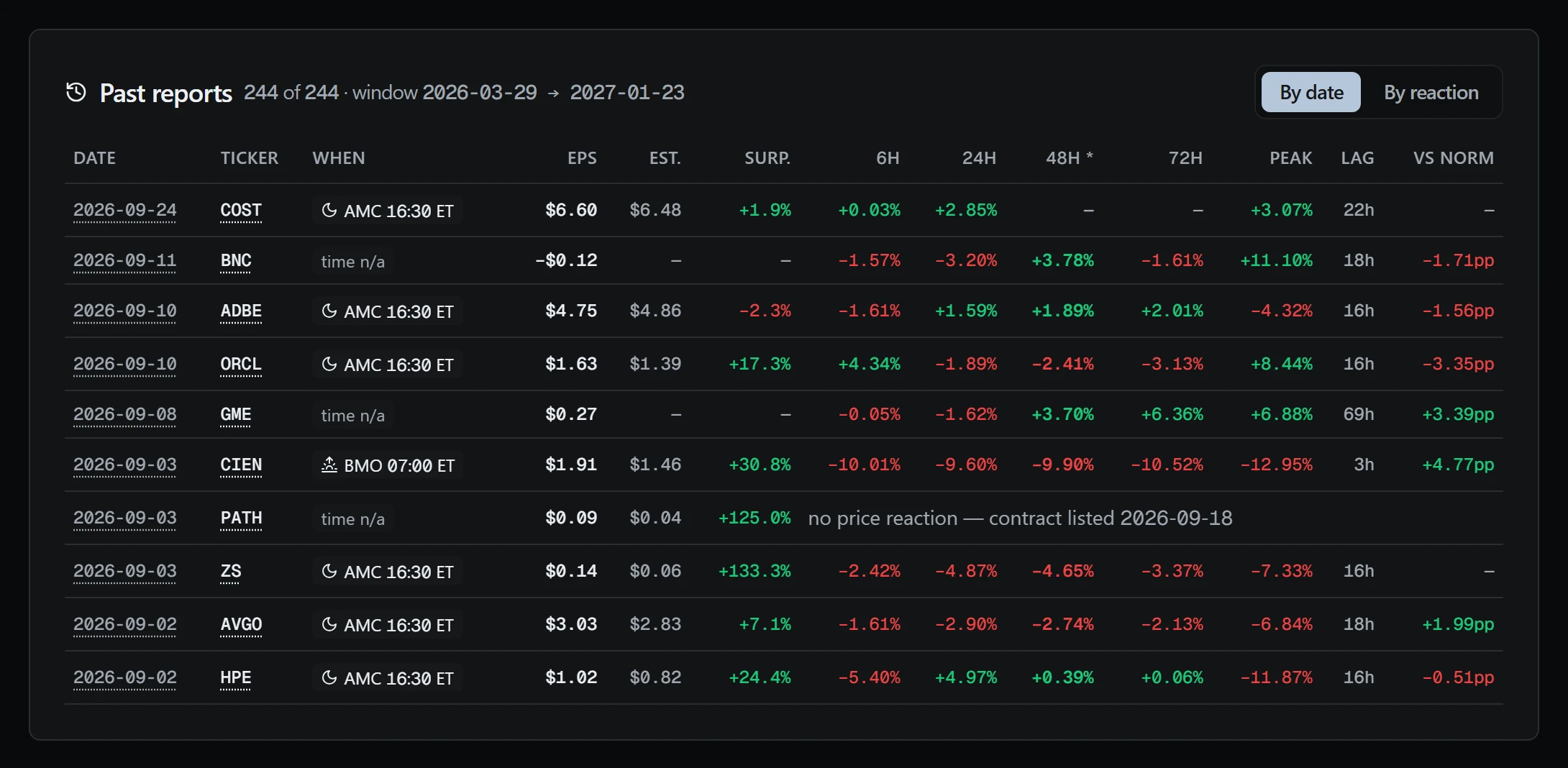Click CIEN's -12.95% peak value

click(1276, 465)
